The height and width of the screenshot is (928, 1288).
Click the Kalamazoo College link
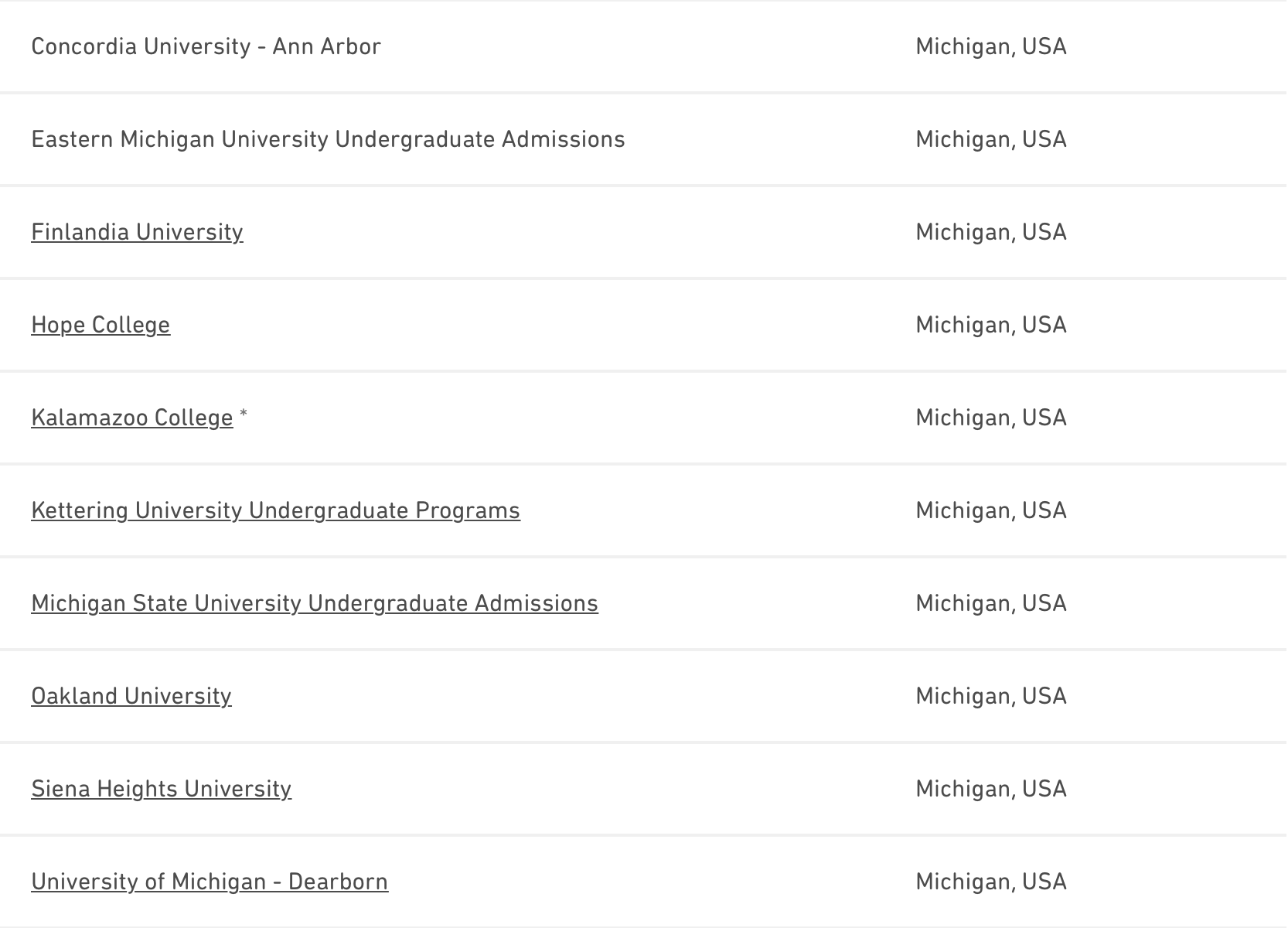pos(131,418)
